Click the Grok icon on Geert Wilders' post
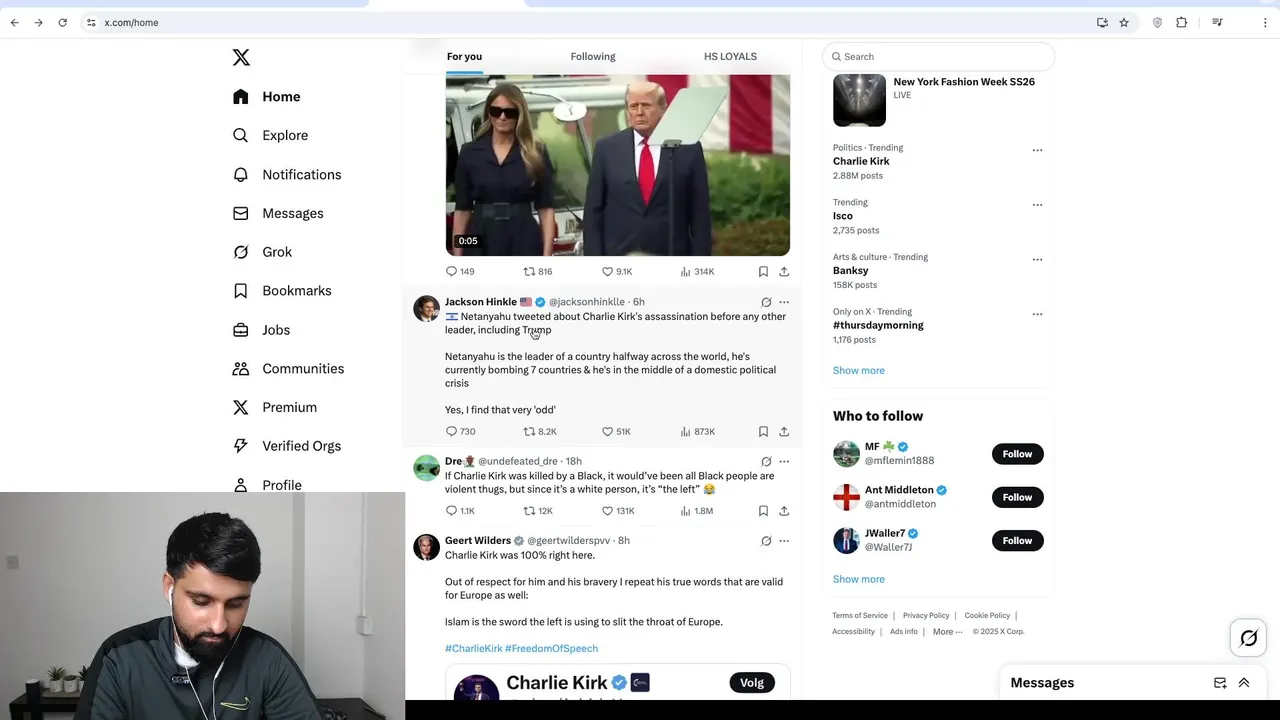 (x=766, y=541)
